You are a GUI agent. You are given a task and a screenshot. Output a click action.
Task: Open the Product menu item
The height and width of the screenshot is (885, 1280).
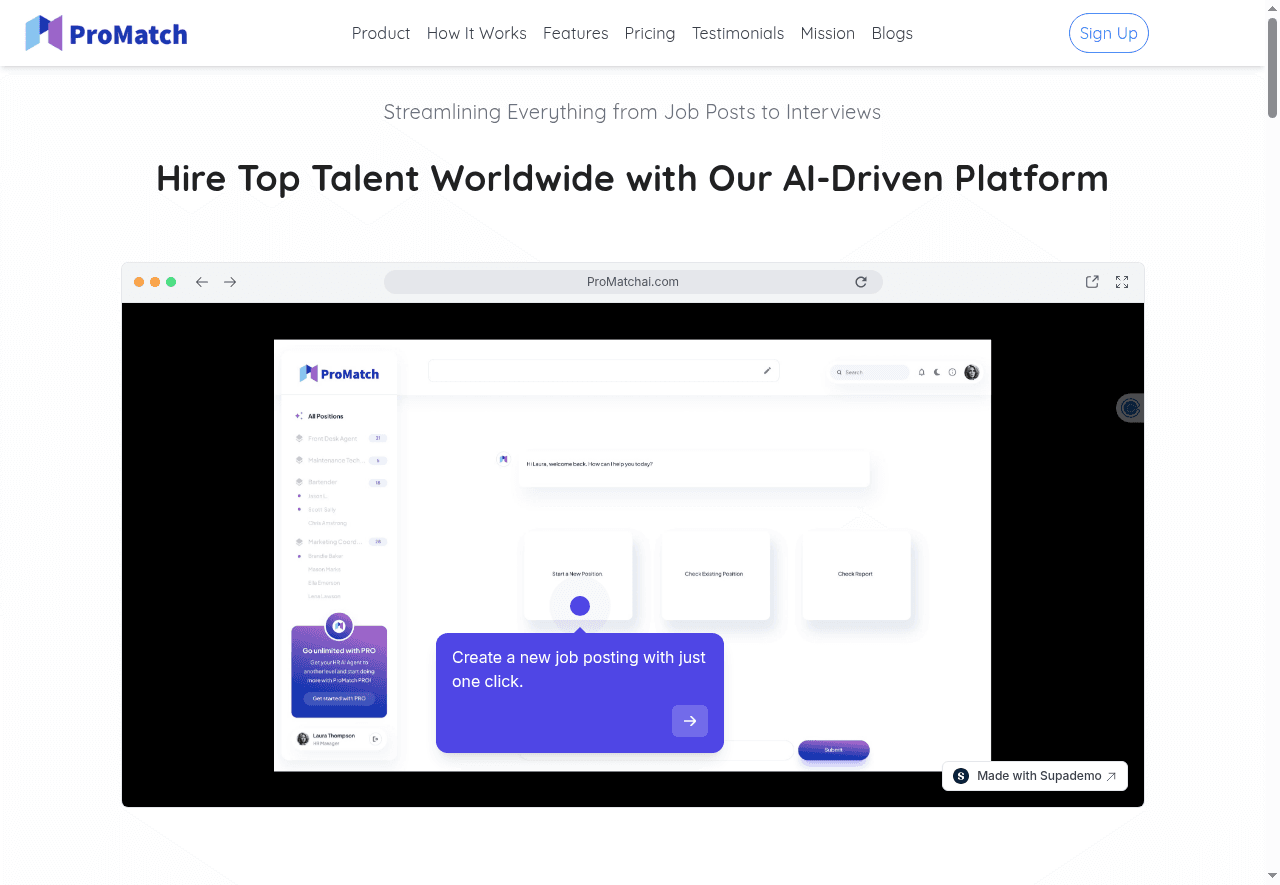coord(381,33)
